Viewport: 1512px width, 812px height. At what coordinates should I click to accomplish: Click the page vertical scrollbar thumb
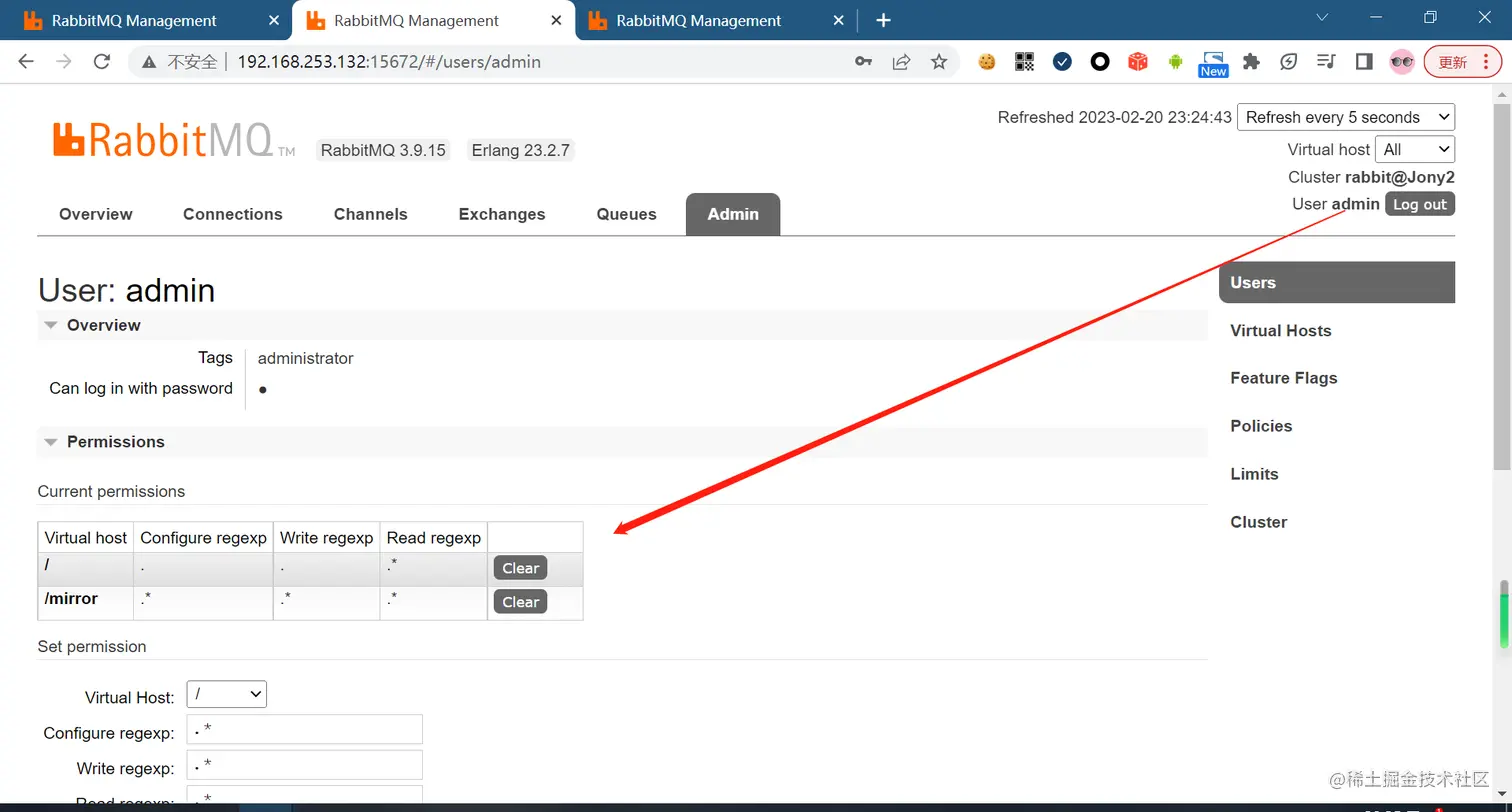[x=1502, y=285]
